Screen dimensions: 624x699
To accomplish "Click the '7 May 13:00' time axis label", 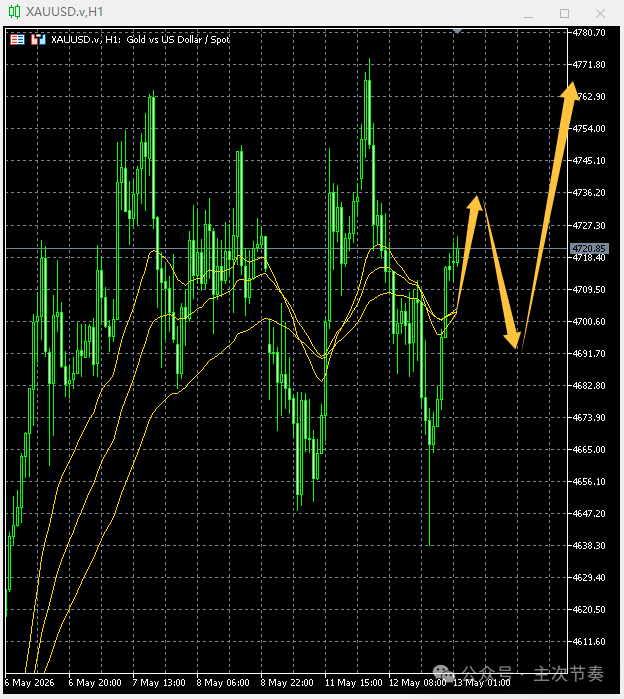I will 159,683.
